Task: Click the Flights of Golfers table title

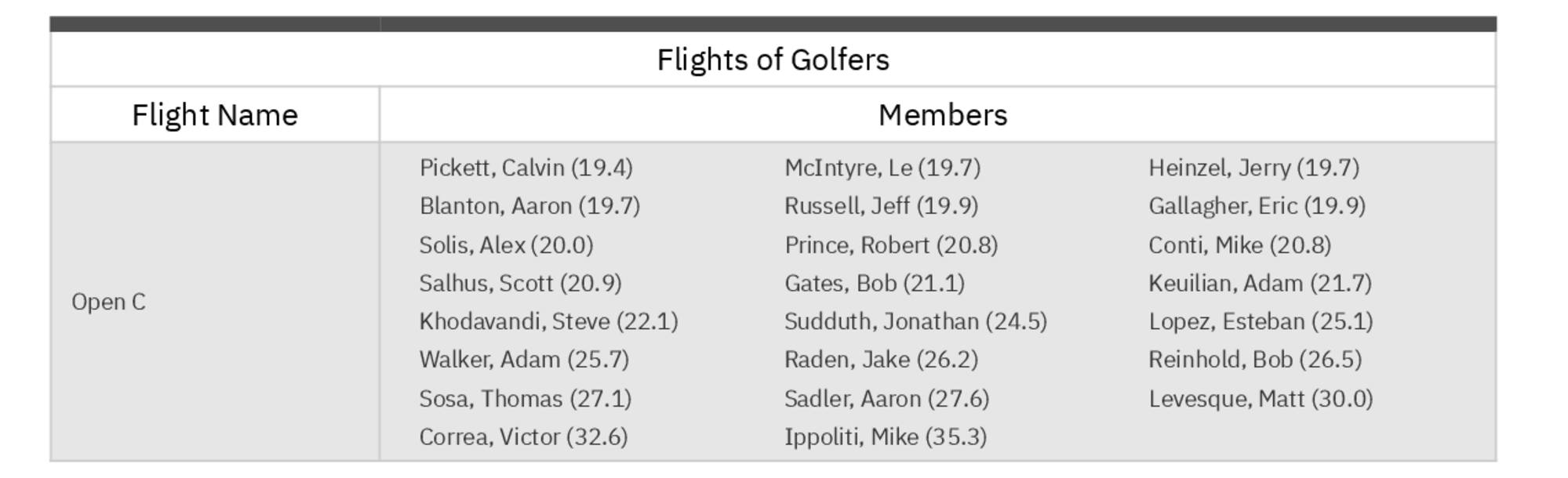Action: coord(773,60)
